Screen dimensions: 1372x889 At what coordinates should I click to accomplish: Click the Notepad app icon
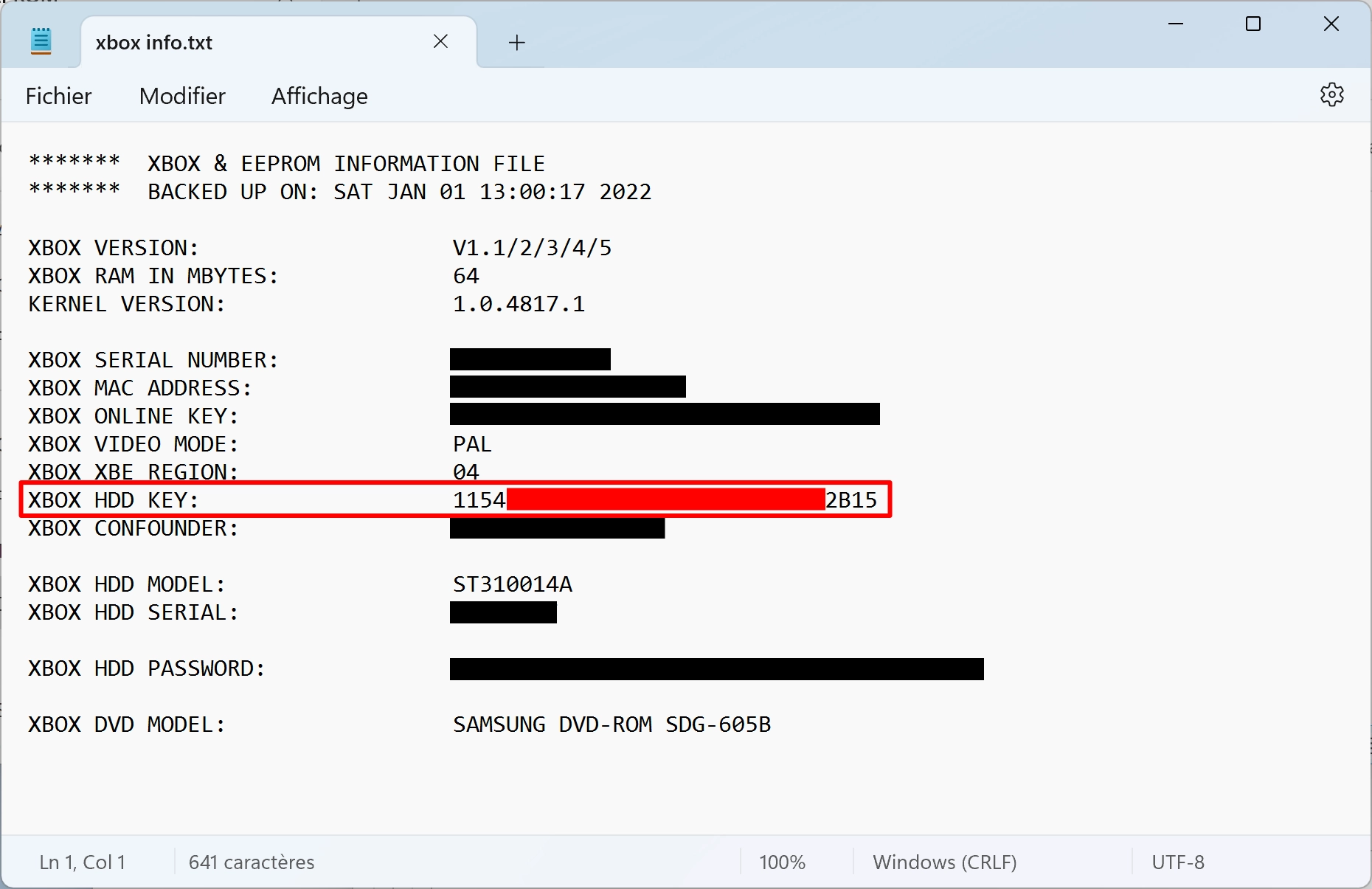click(41, 41)
